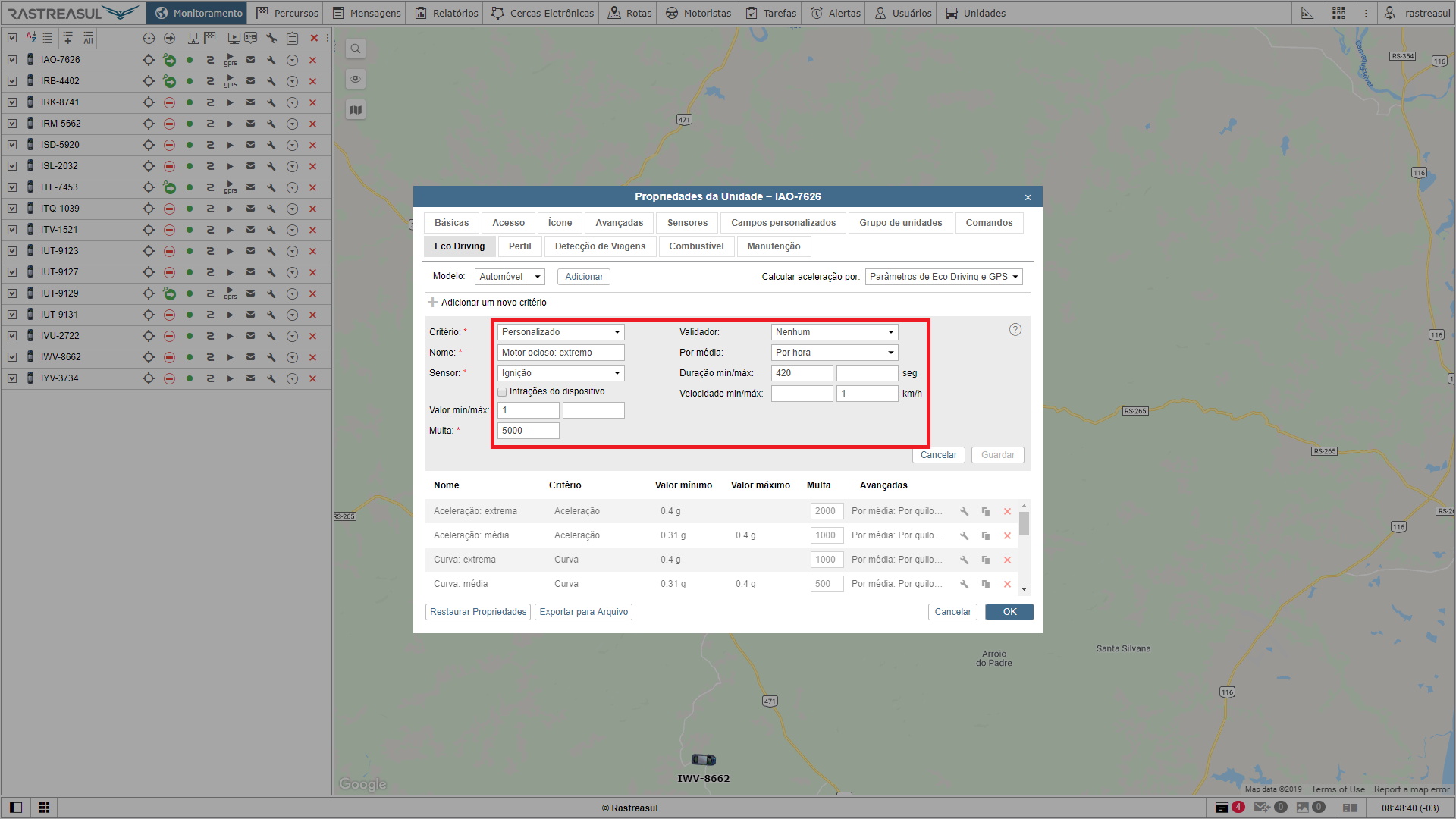The height and width of the screenshot is (819, 1456).
Task: Click the map search magnifier icon
Action: 355,49
